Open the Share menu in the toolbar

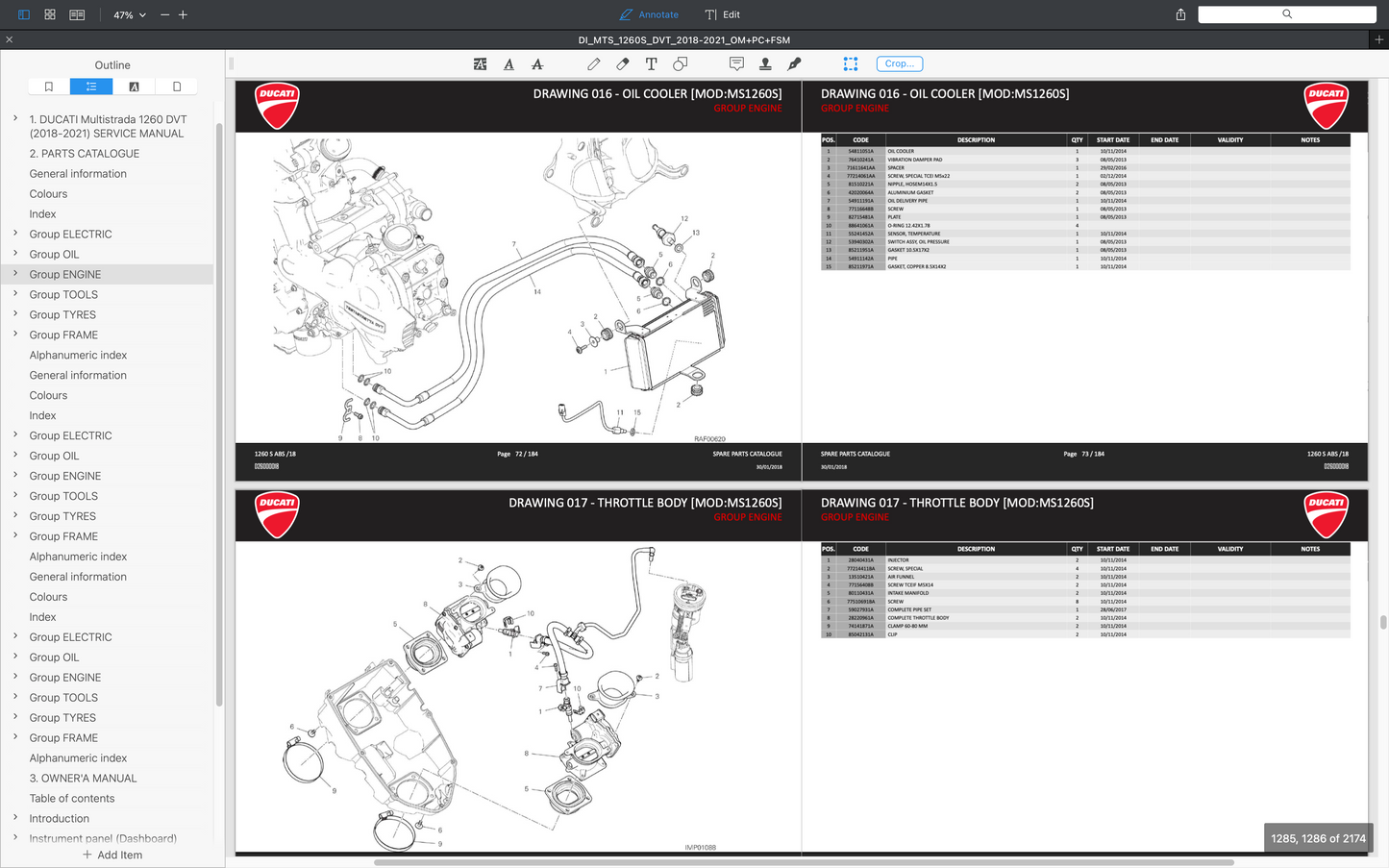tap(1180, 14)
